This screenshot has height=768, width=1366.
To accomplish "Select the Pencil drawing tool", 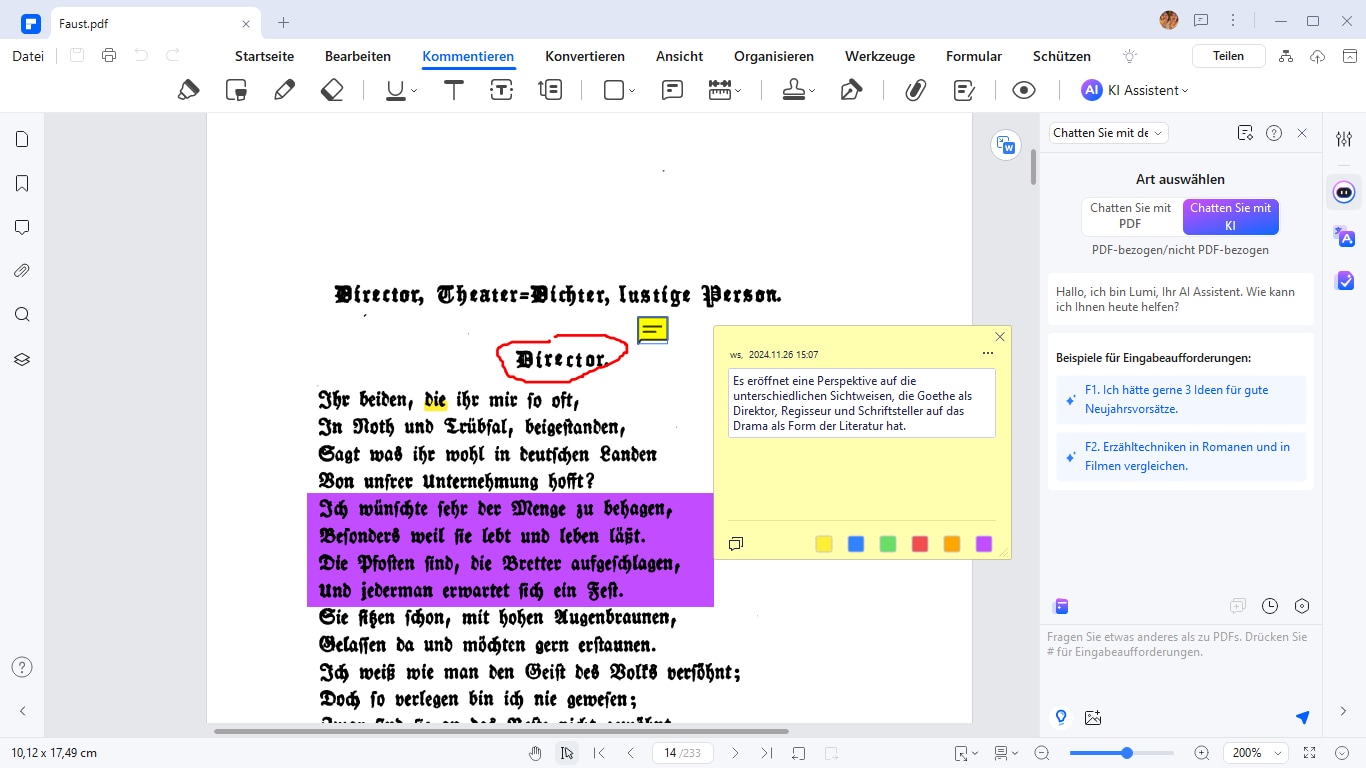I will [x=284, y=90].
